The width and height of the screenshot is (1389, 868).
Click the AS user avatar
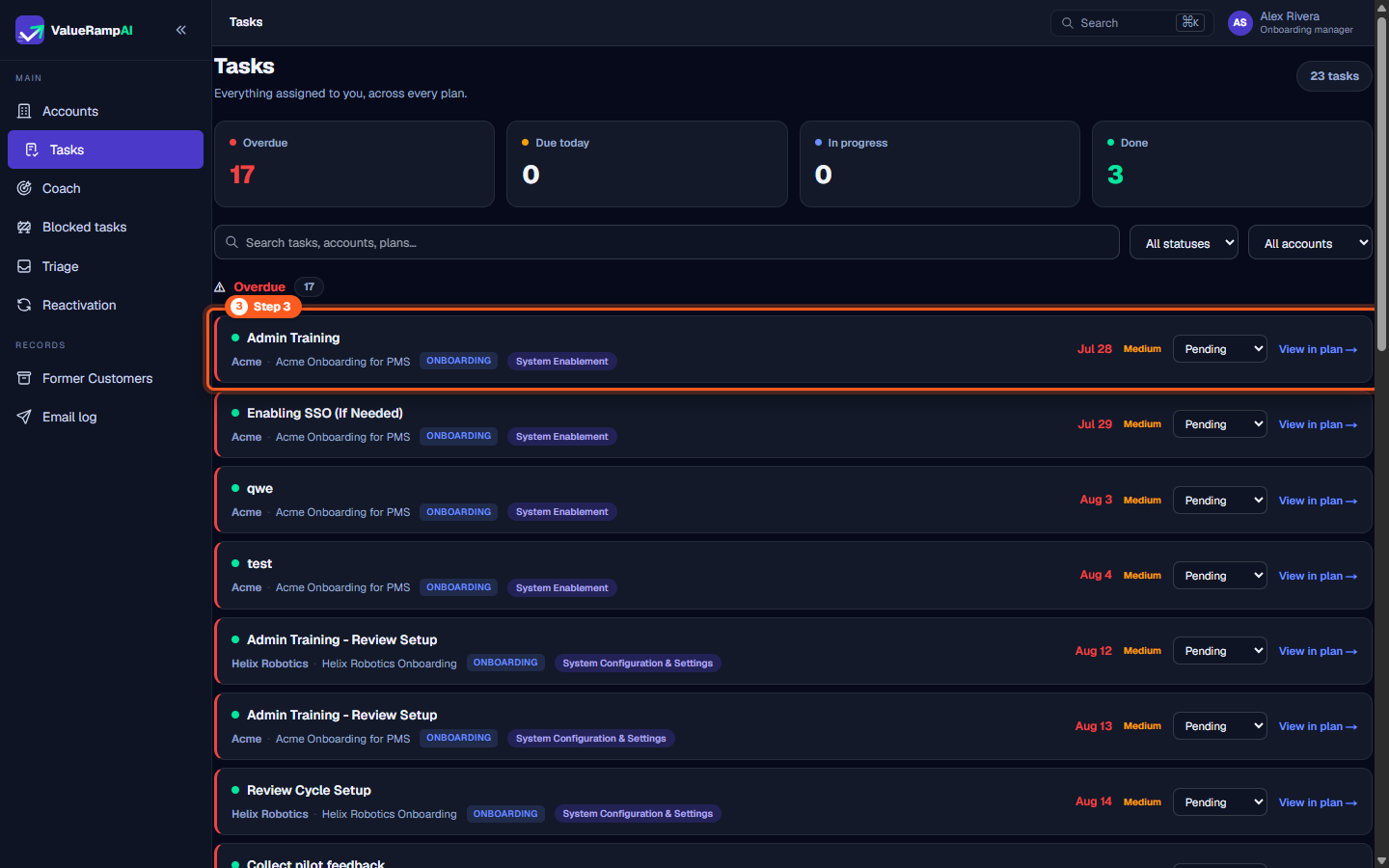tap(1240, 23)
